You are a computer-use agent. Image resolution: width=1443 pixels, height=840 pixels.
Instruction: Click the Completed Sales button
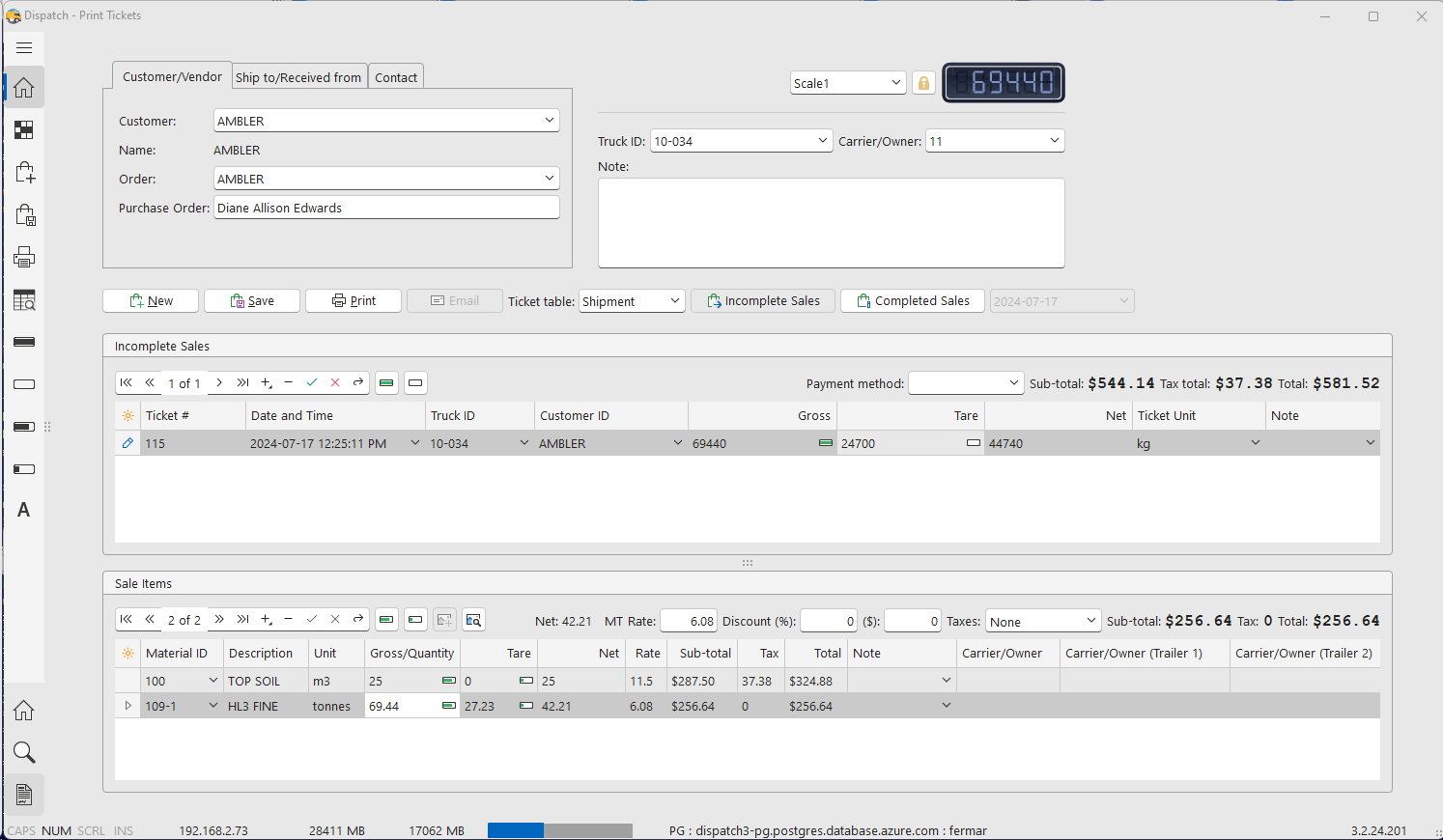(912, 301)
